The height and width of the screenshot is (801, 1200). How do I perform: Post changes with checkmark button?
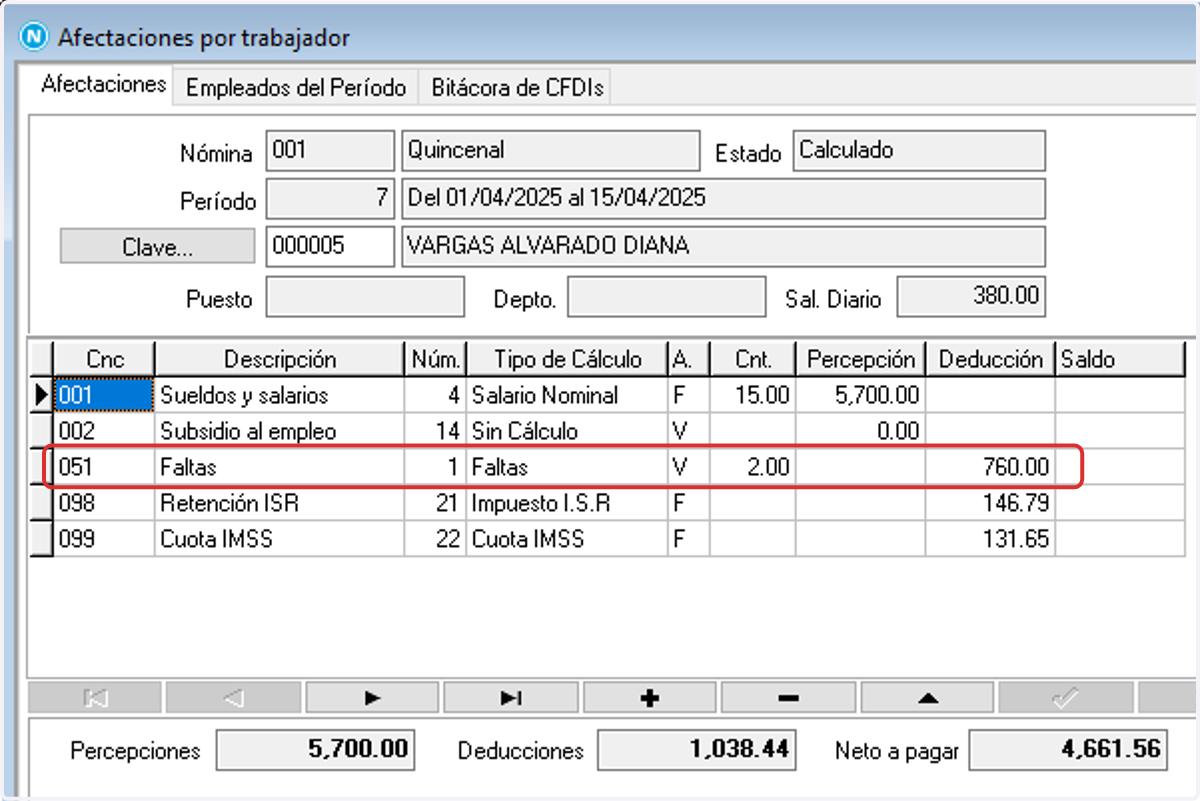1066,699
